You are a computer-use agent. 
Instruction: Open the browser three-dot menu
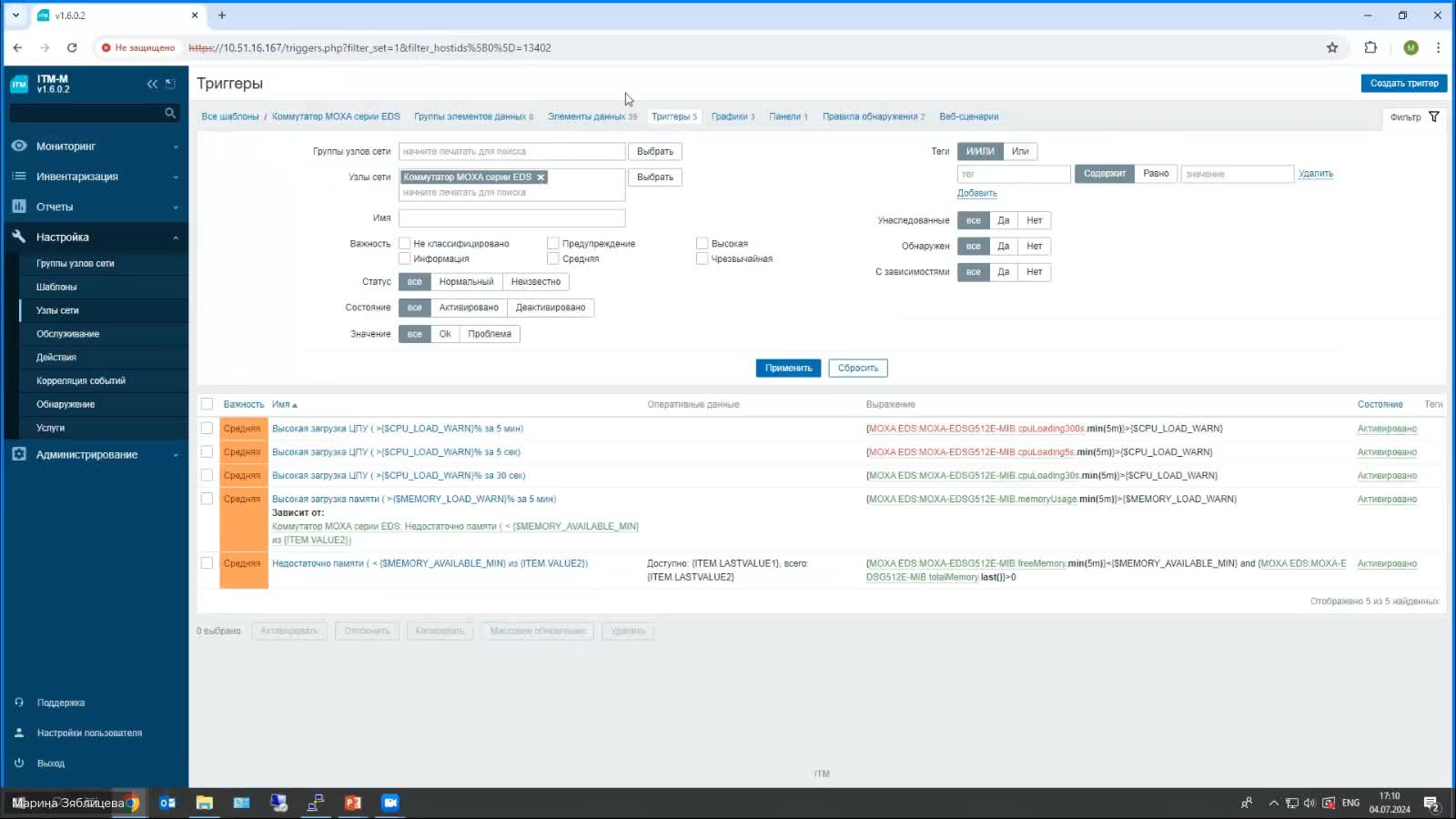(x=1438, y=47)
